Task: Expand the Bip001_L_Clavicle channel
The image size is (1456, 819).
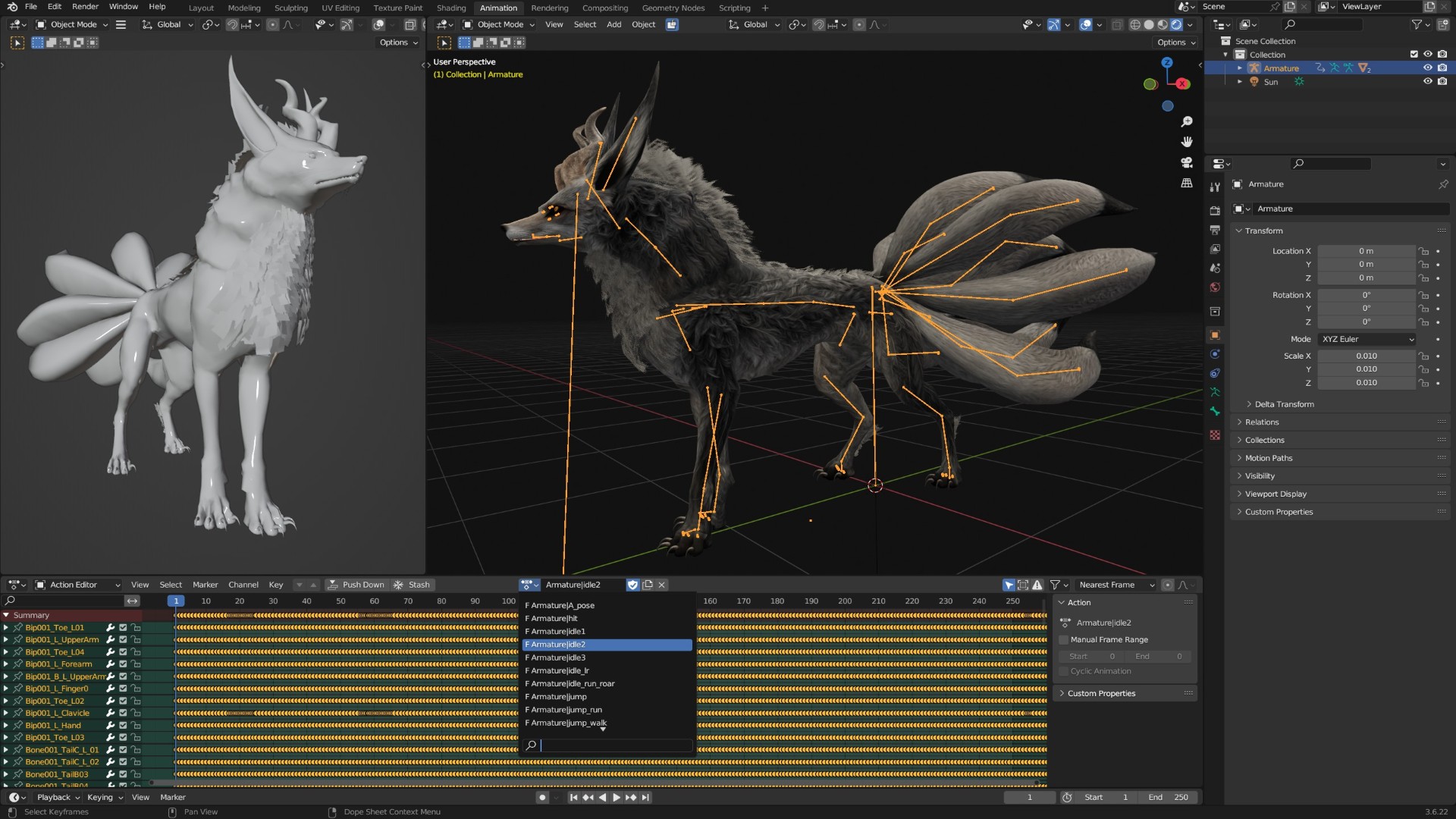Action: point(6,714)
